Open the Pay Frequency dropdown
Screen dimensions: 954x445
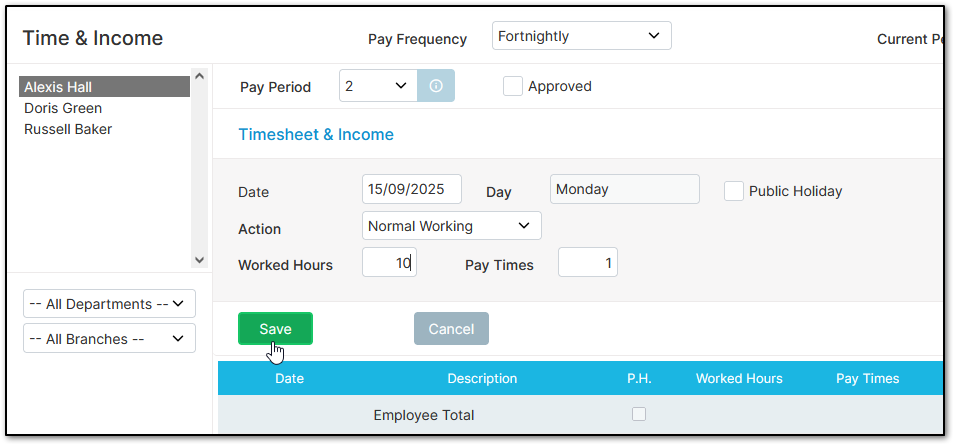[x=582, y=36]
